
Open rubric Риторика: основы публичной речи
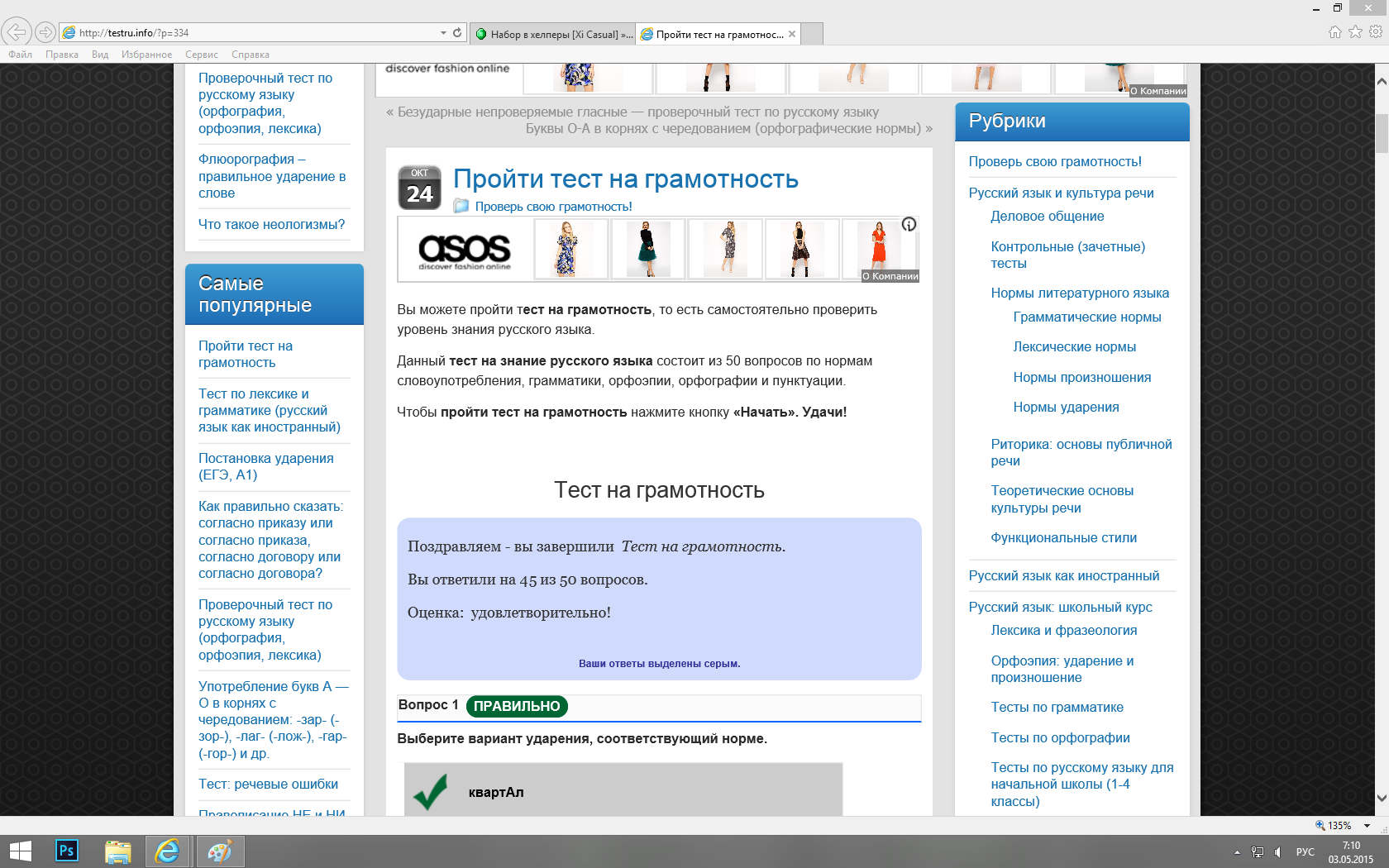point(1081,452)
